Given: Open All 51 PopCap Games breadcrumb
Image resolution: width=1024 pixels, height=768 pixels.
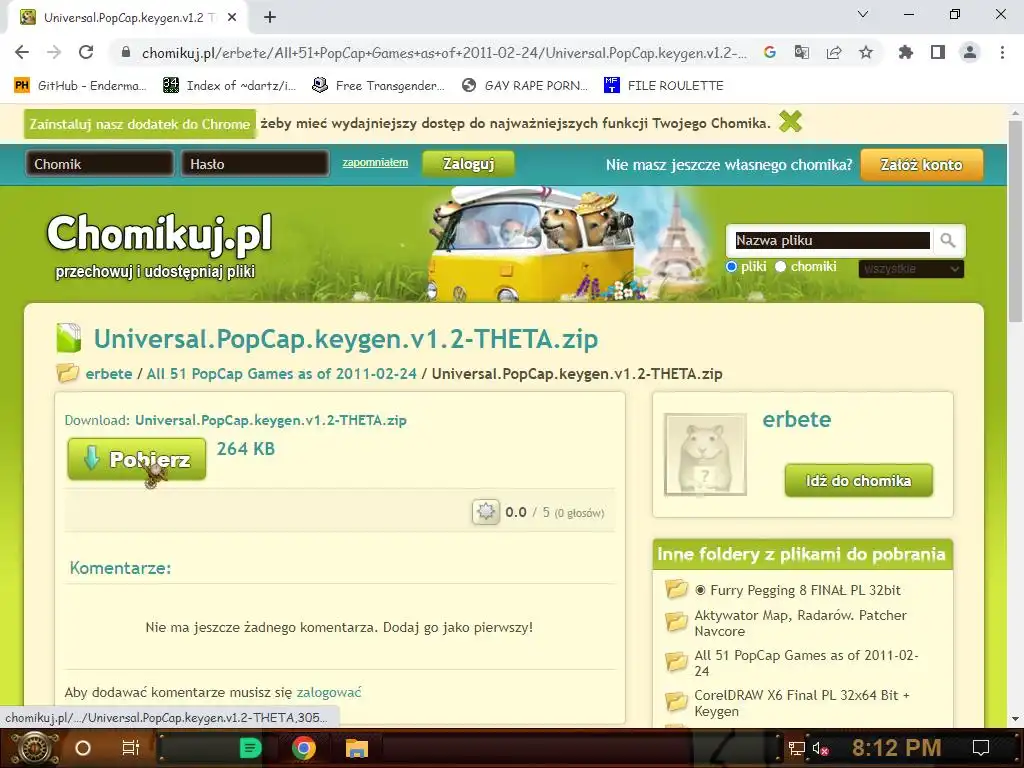Looking at the screenshot, I should 281,374.
